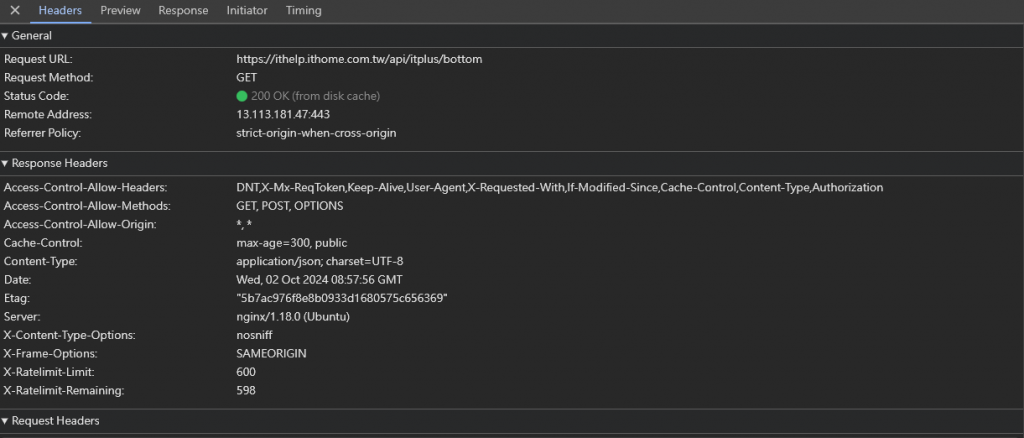The height and width of the screenshot is (438, 1024).
Task: Click the green status code indicator dot
Action: point(242,96)
